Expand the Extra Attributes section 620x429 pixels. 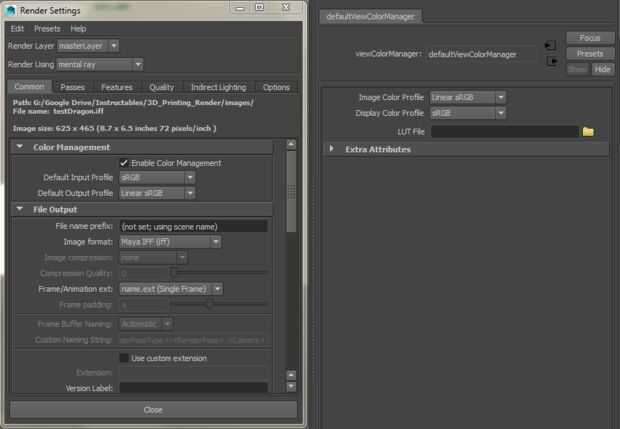(x=332, y=149)
